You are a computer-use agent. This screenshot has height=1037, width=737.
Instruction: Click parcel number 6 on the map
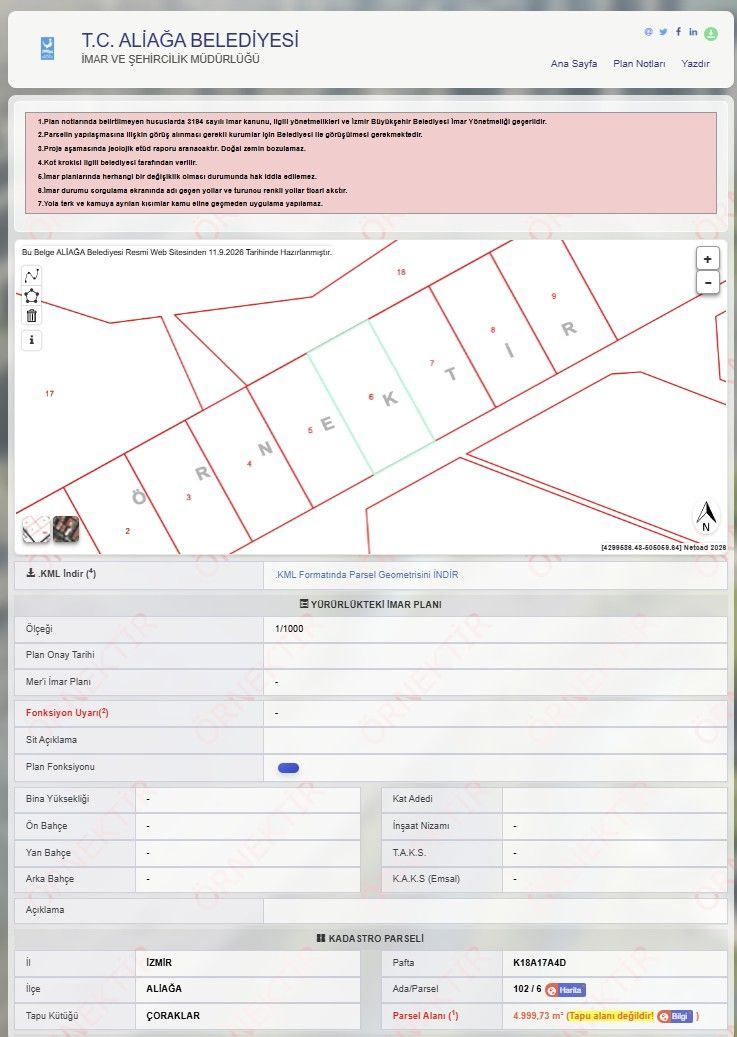[x=371, y=397]
